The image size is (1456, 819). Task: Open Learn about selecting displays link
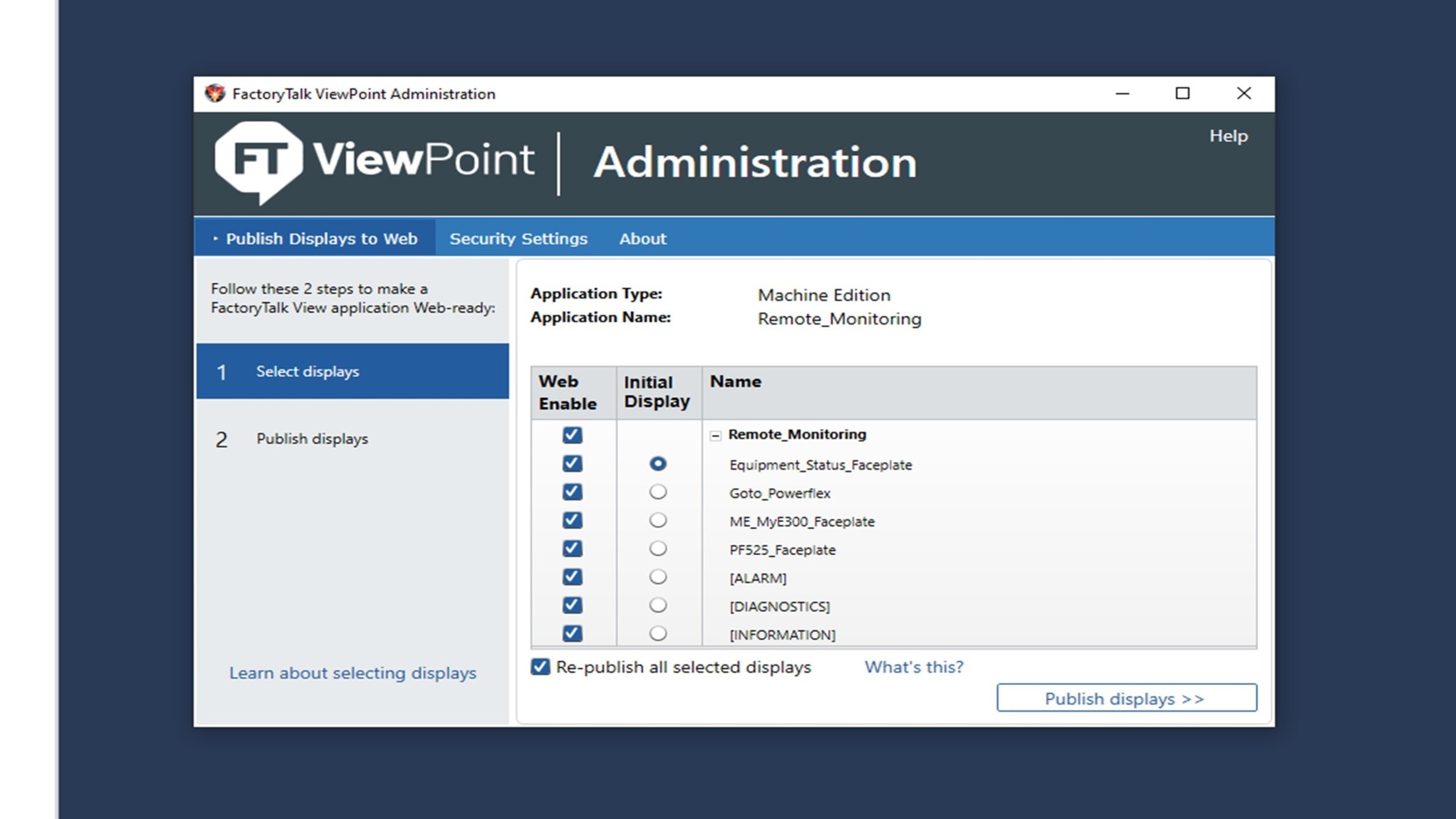click(352, 673)
